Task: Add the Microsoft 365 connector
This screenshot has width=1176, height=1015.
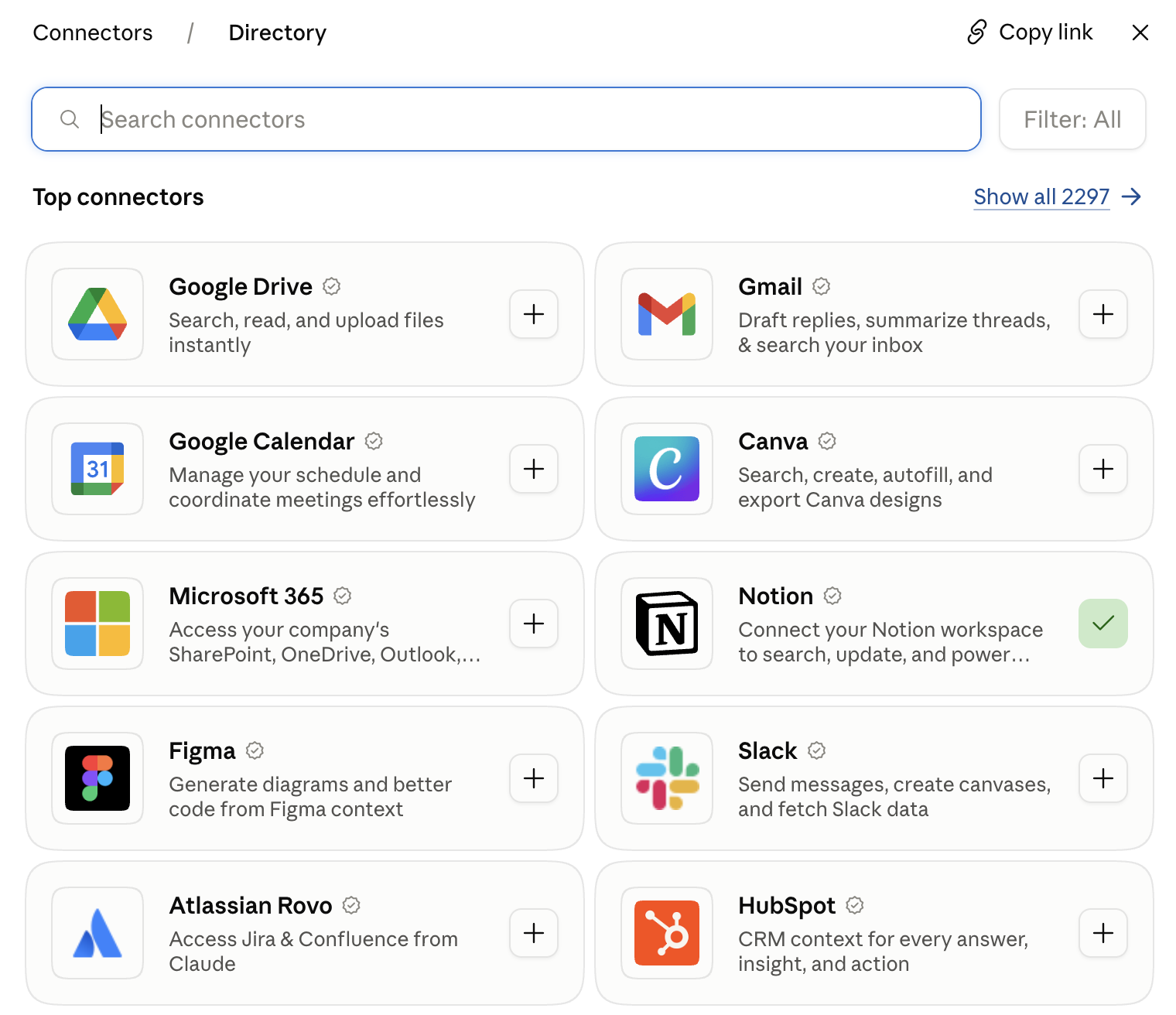Action: tap(534, 624)
